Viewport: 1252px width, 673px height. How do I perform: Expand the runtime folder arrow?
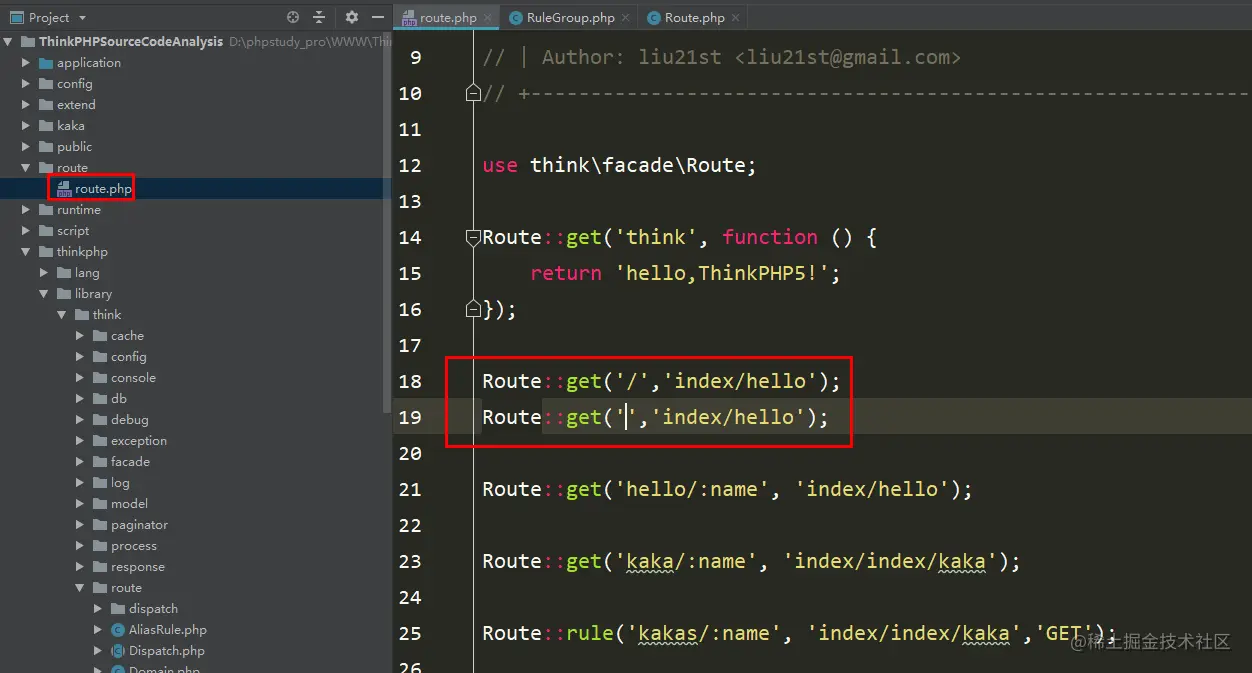coord(26,210)
